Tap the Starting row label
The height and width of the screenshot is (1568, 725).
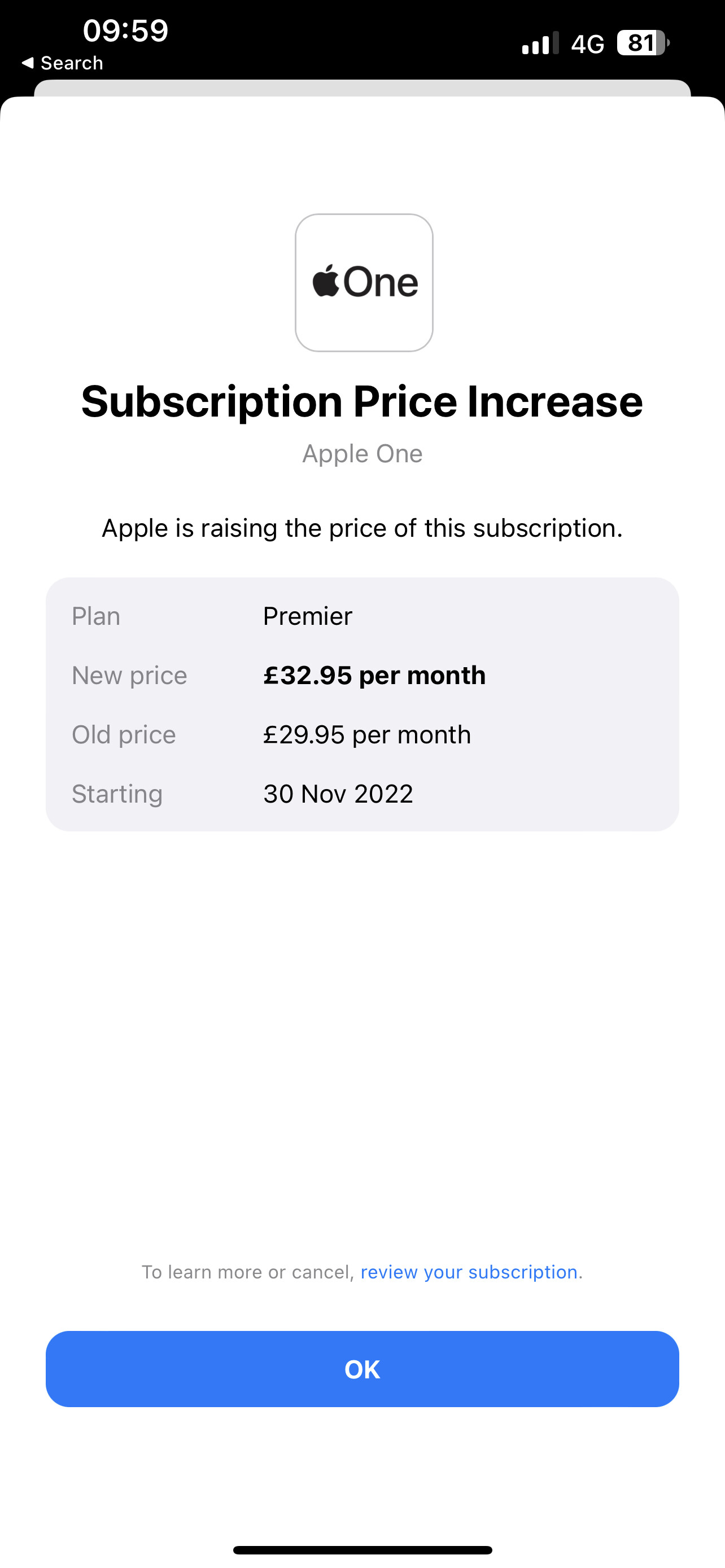[117, 794]
